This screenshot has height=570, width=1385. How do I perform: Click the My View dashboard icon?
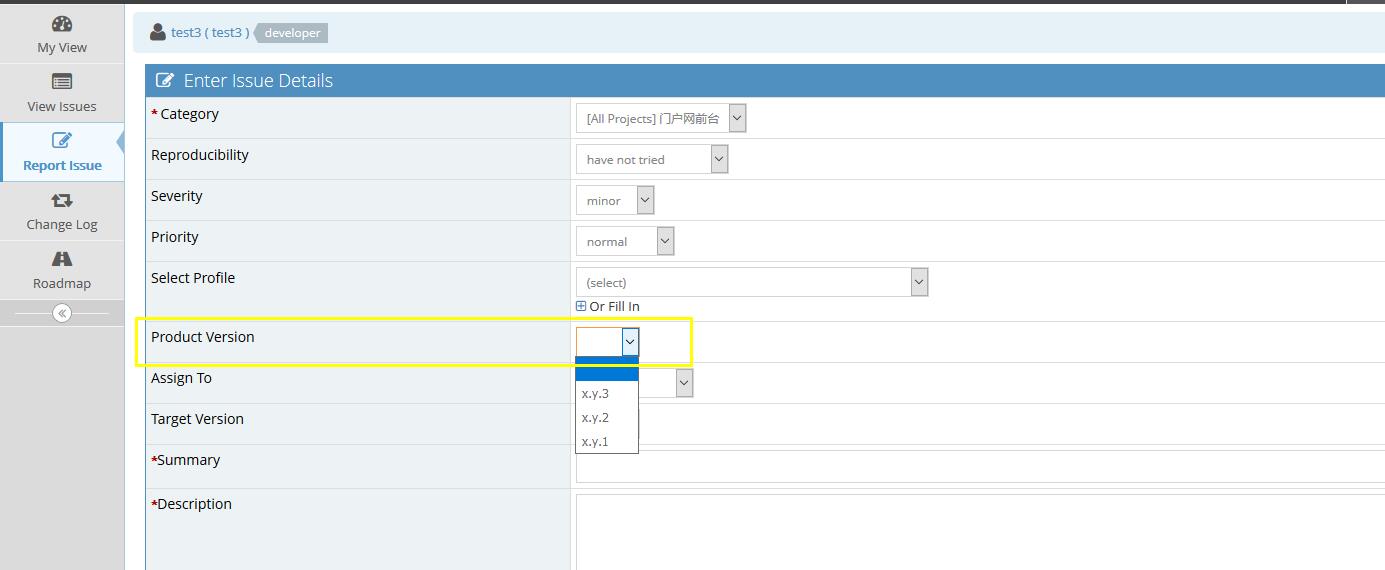tap(62, 24)
